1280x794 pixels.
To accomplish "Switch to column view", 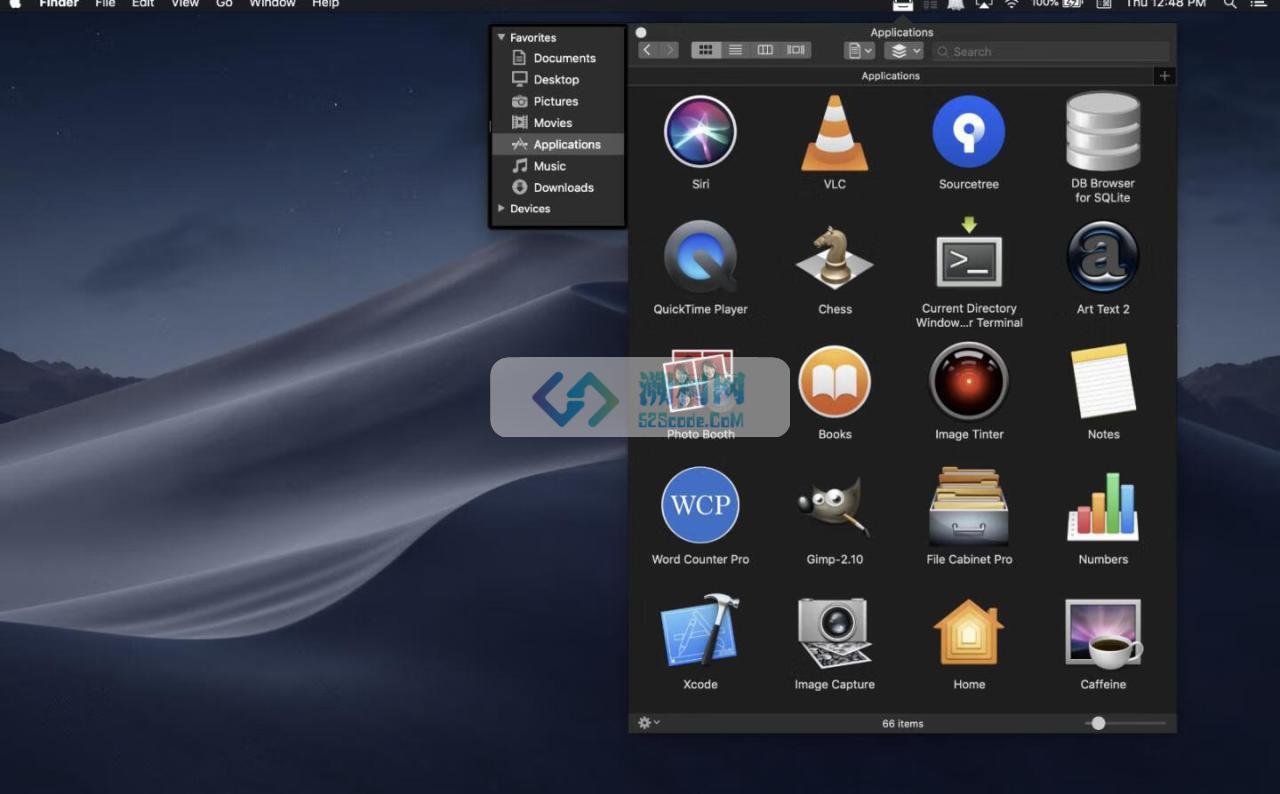I will tap(766, 50).
